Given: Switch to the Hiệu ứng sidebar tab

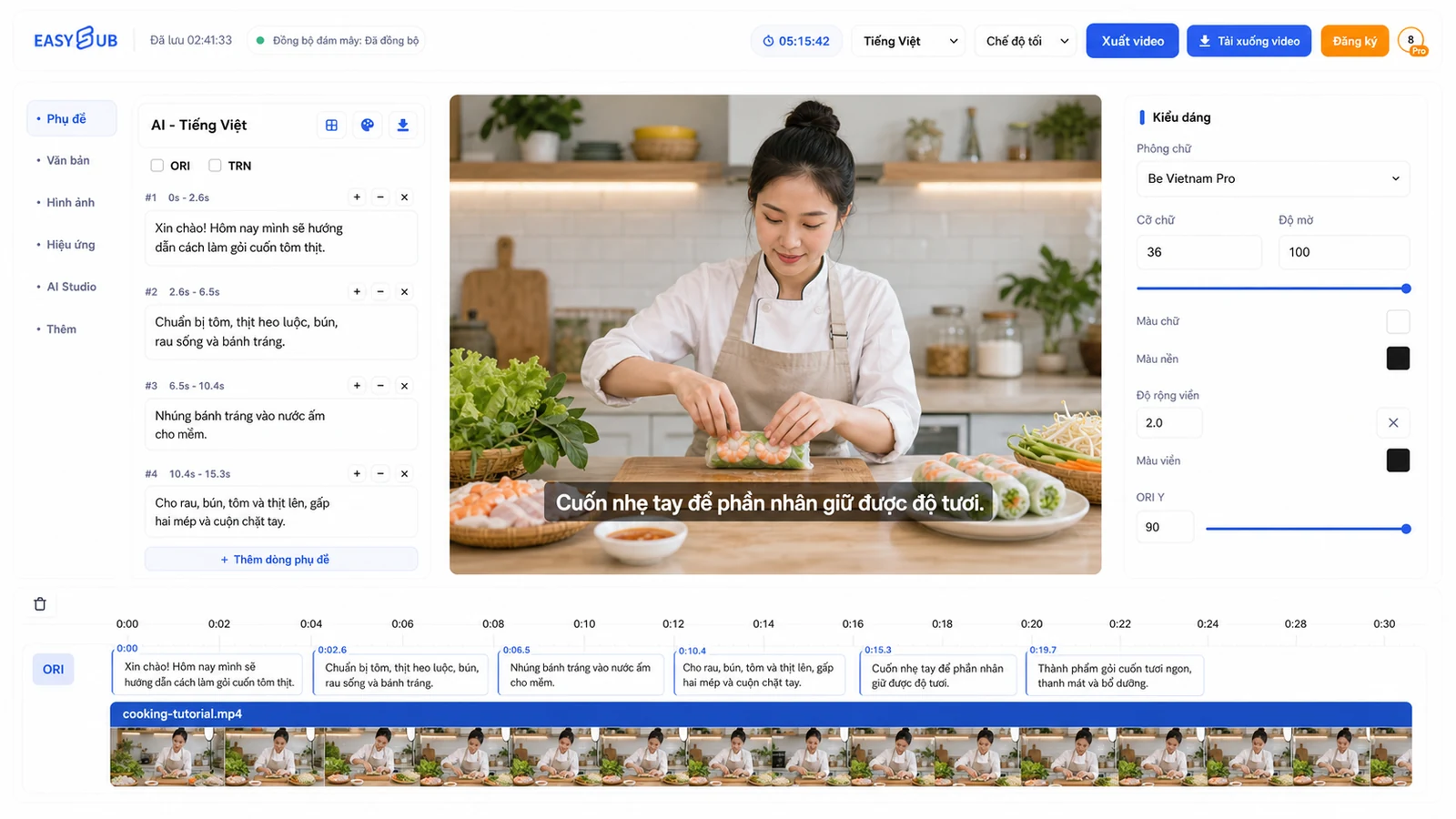Looking at the screenshot, I should coord(71,245).
